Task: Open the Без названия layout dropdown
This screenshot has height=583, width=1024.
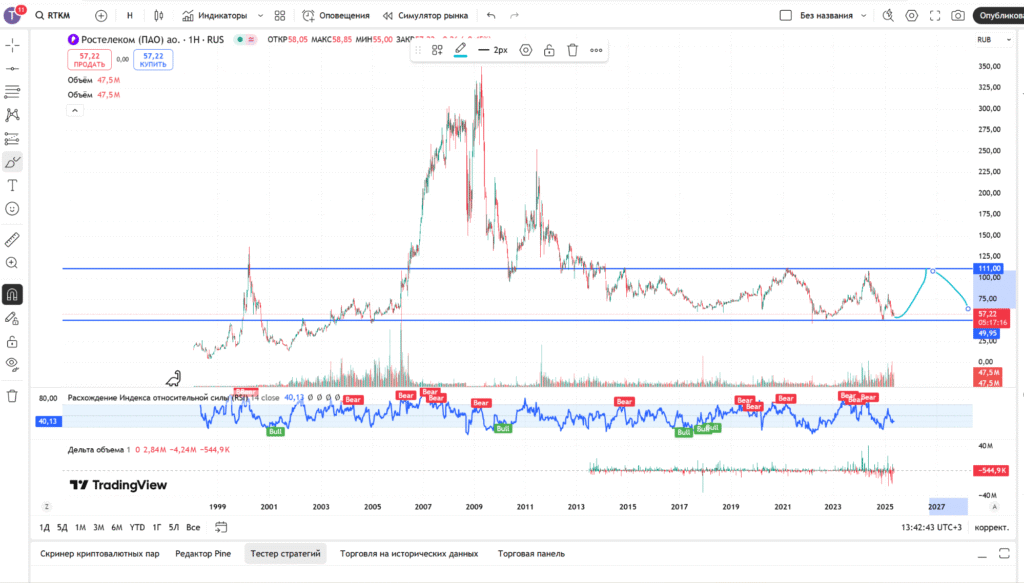Action: [x=833, y=15]
